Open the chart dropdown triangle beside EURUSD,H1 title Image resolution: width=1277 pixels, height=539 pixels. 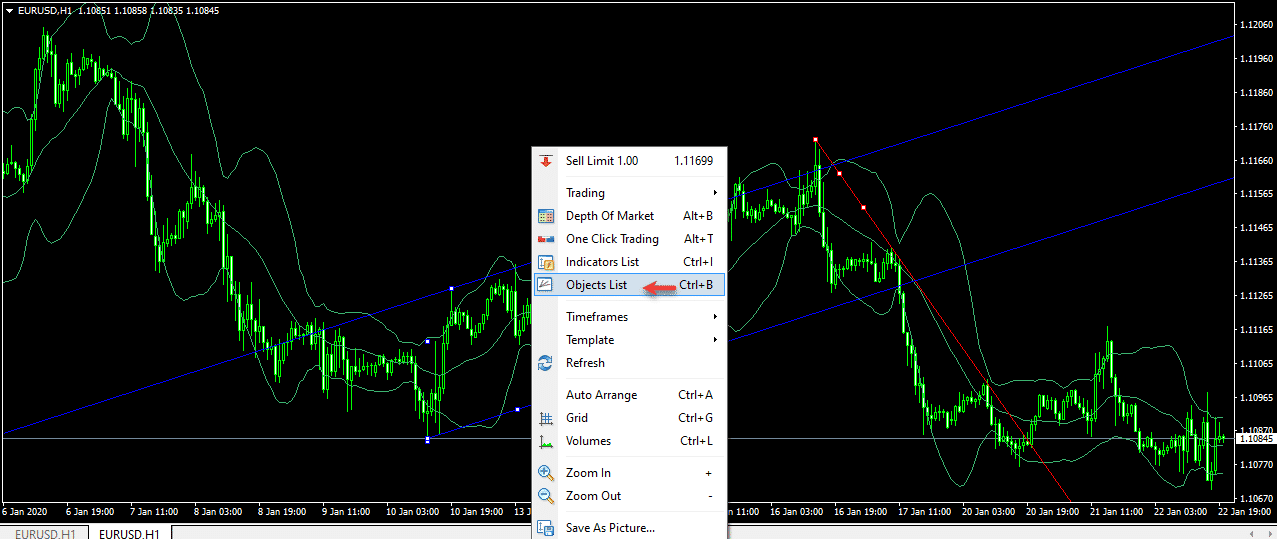coord(9,10)
